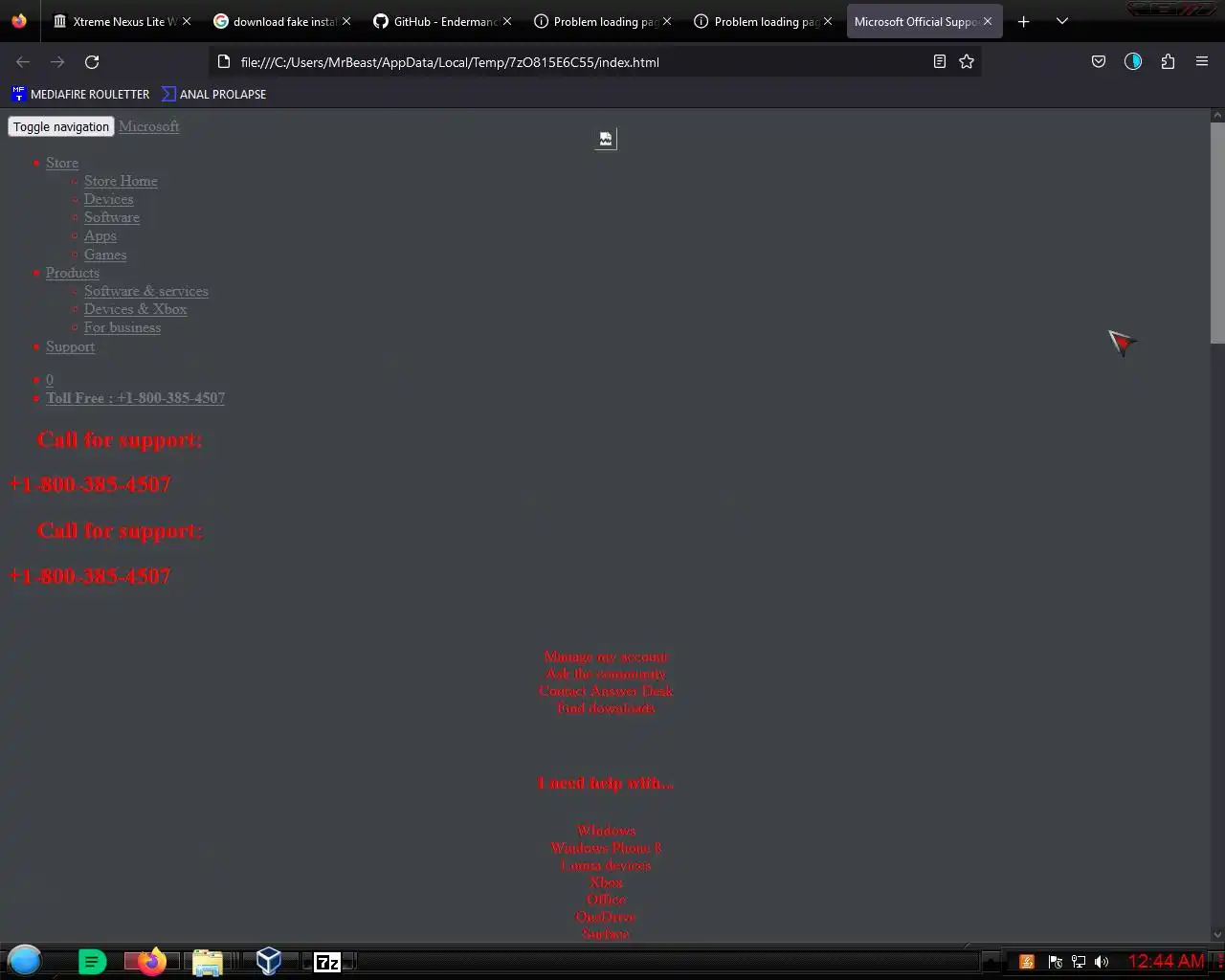The image size is (1225, 980).
Task: Close the GitHub - Endermanch tab
Action: coord(507,21)
